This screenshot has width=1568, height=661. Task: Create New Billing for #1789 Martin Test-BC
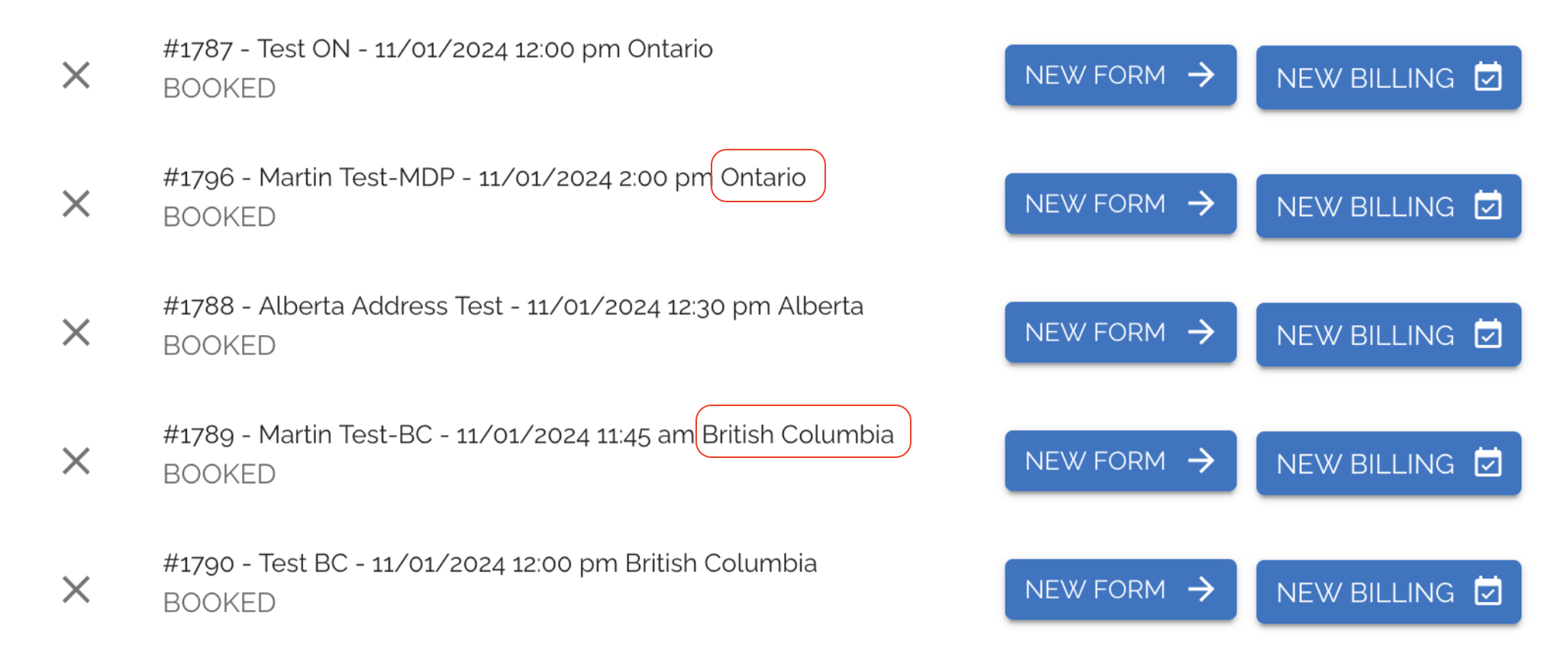[x=1387, y=463]
